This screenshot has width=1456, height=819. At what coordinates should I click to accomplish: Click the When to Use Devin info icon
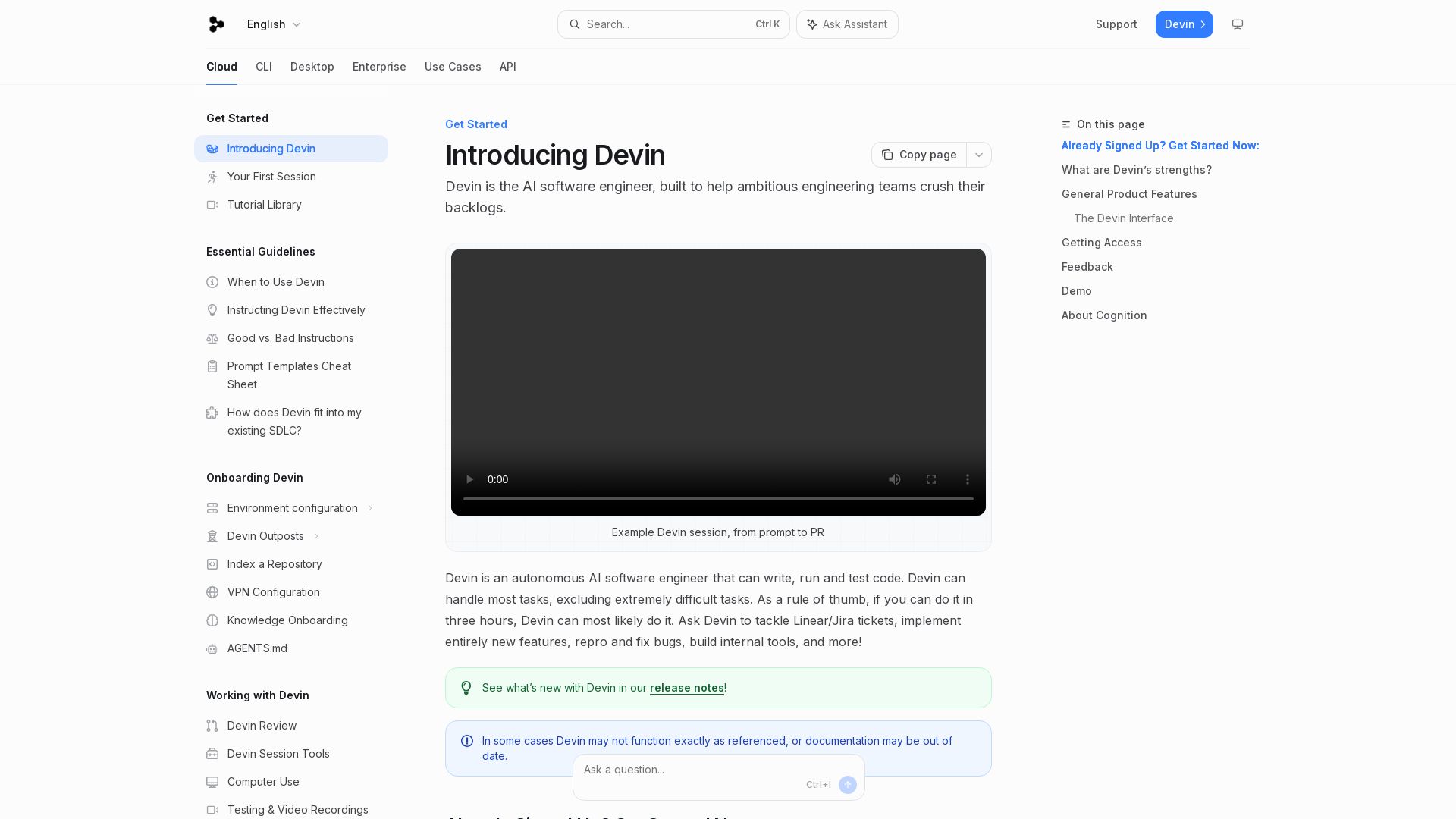tap(212, 282)
